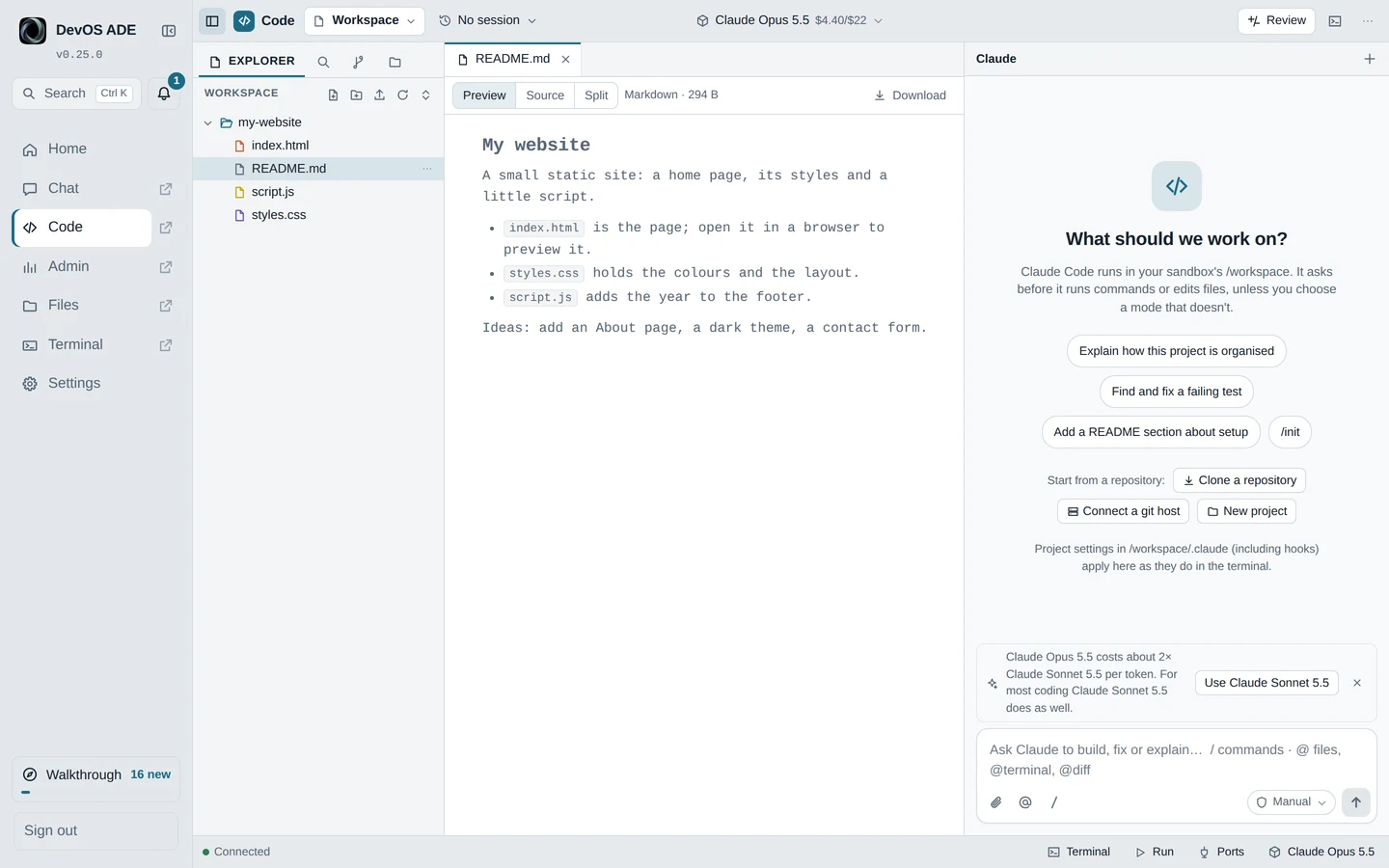Send the message with arrow button

click(x=1355, y=802)
